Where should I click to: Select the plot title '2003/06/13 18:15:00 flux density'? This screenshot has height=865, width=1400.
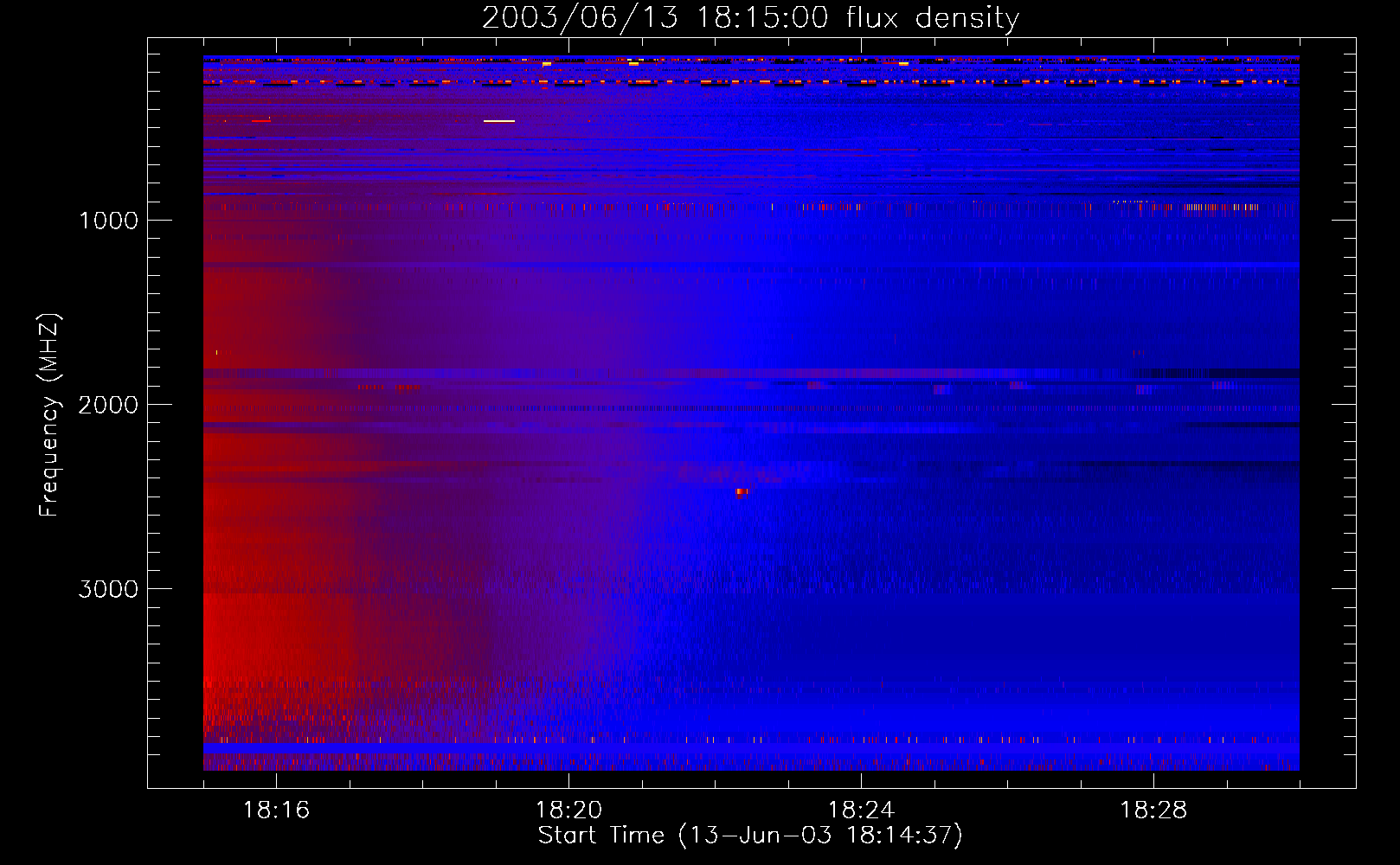(750, 18)
